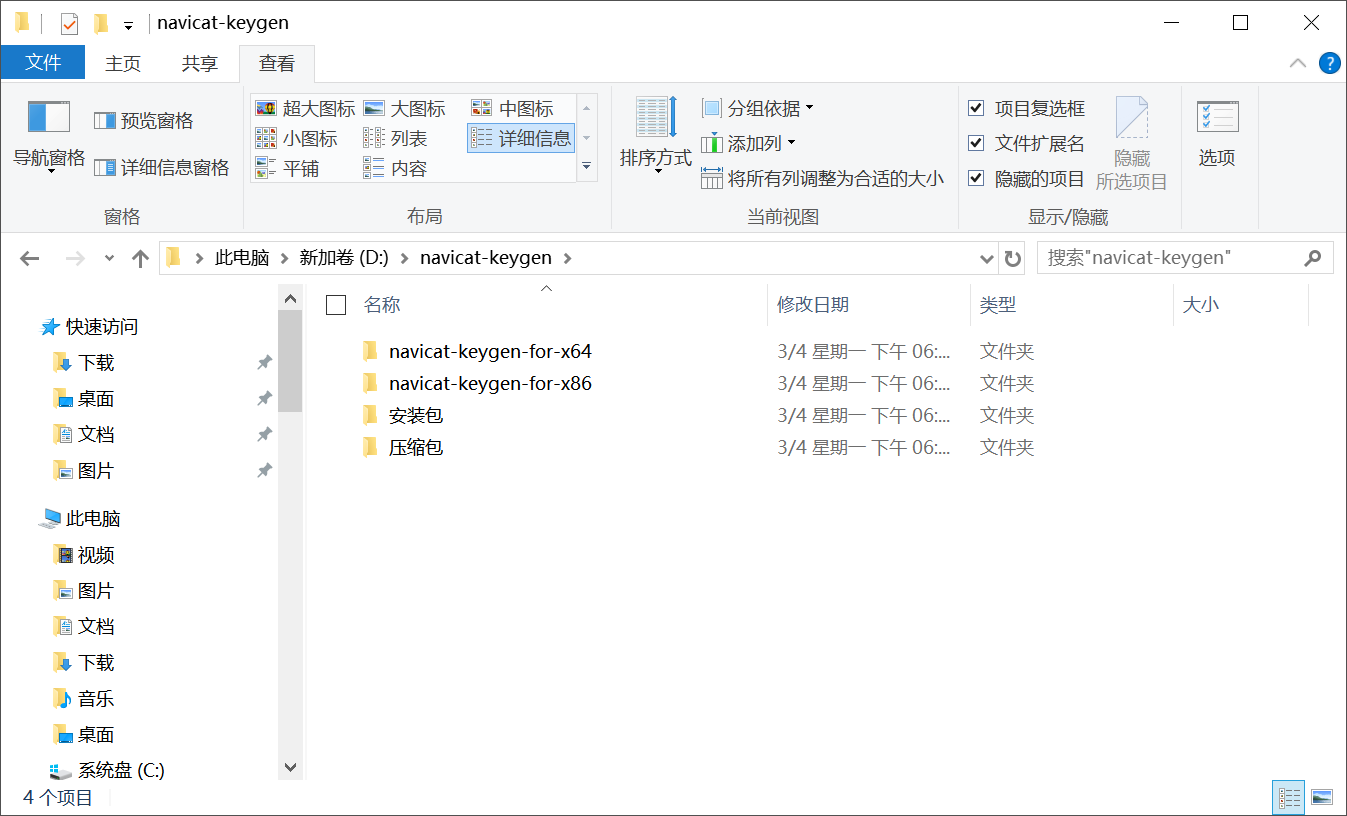Open the Group by dropdown
Screen dimensions: 1347x816
(758, 108)
